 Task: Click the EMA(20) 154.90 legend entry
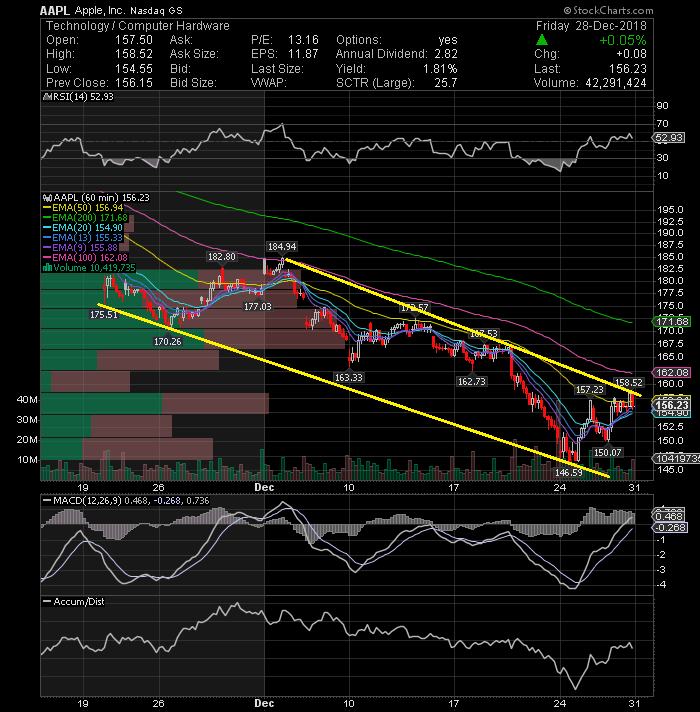point(87,227)
